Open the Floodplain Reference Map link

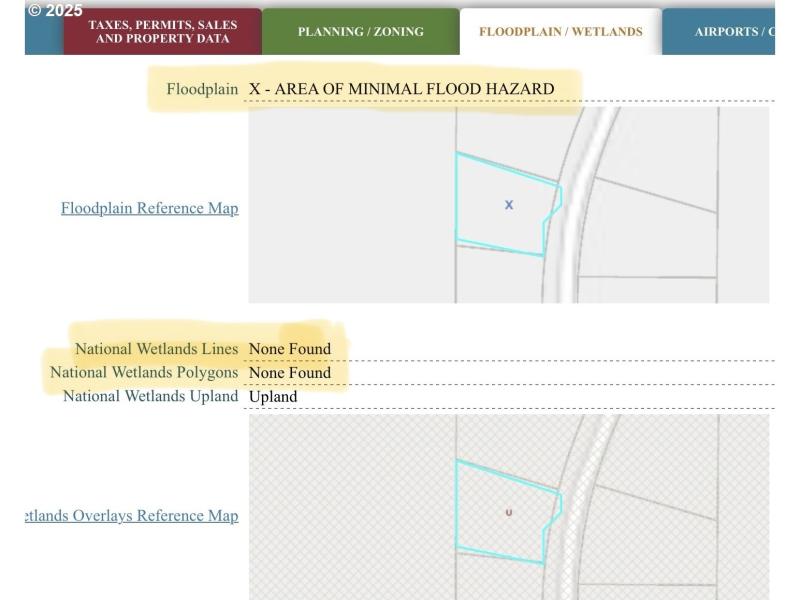tap(149, 208)
